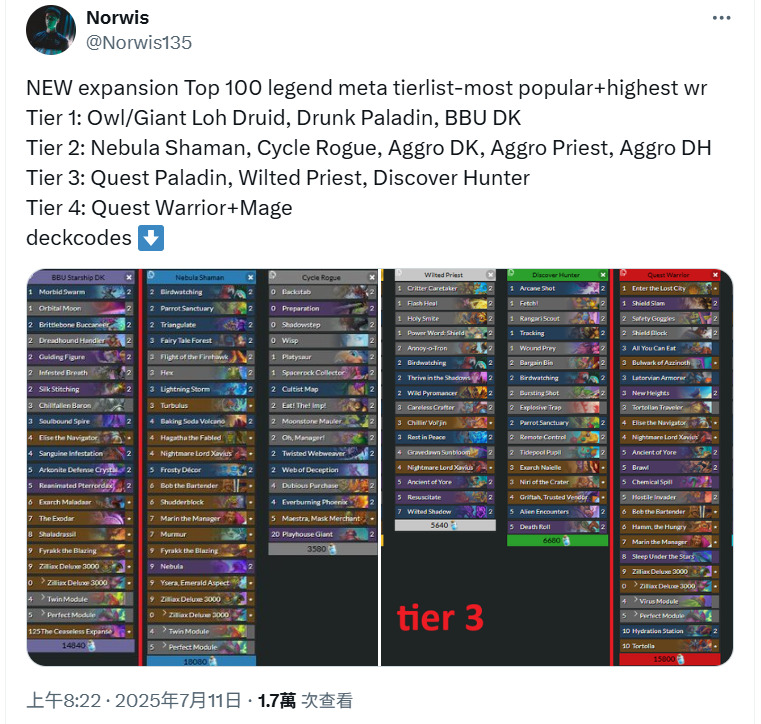Select Playhouse Giant card in Cycle Rogue
Viewport: 761px width, 724px height.
point(323,534)
